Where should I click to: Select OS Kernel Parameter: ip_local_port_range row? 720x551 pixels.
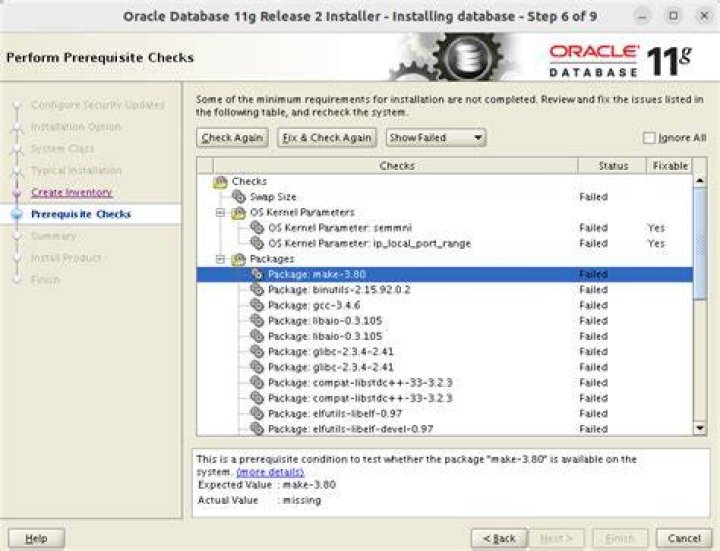pyautogui.click(x=444, y=243)
